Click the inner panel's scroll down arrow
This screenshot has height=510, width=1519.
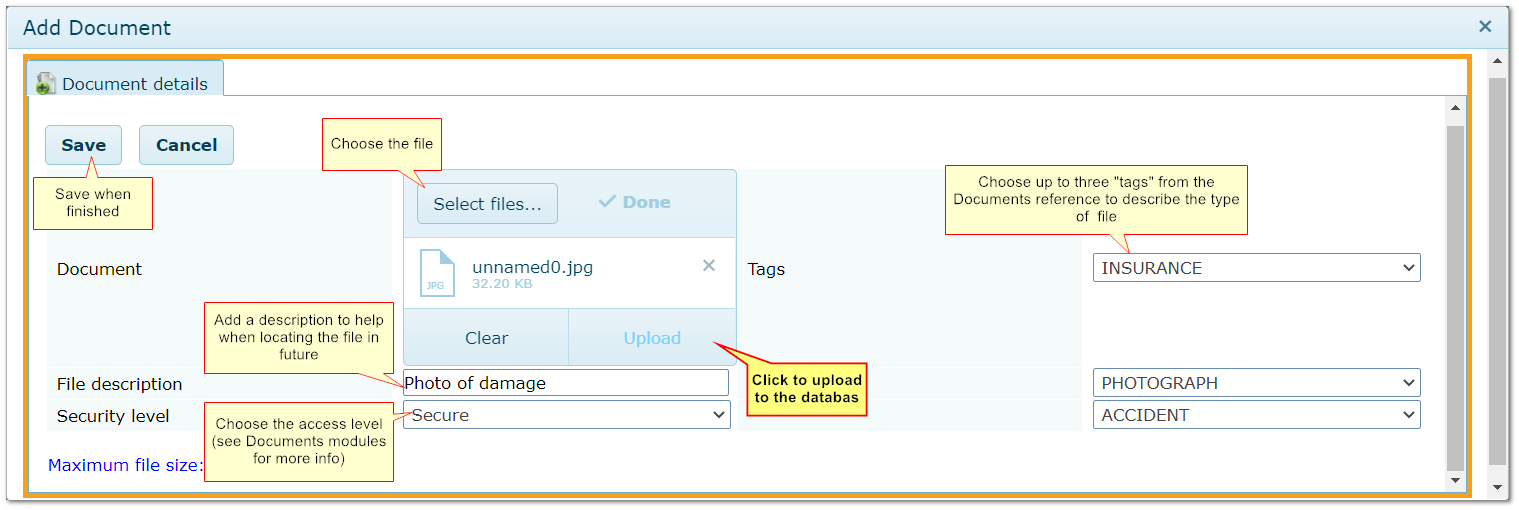coord(1455,481)
